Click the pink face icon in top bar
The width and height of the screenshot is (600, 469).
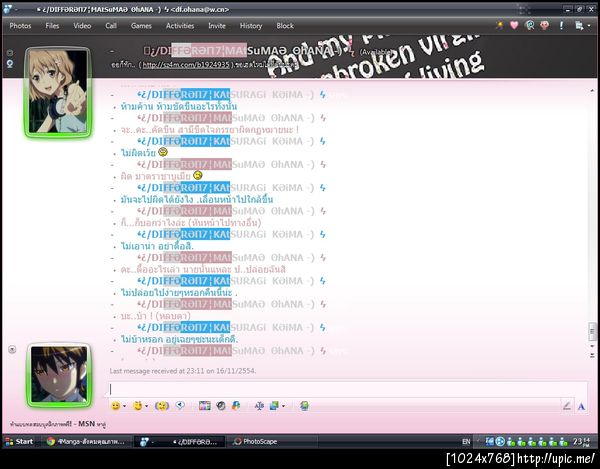click(x=545, y=25)
